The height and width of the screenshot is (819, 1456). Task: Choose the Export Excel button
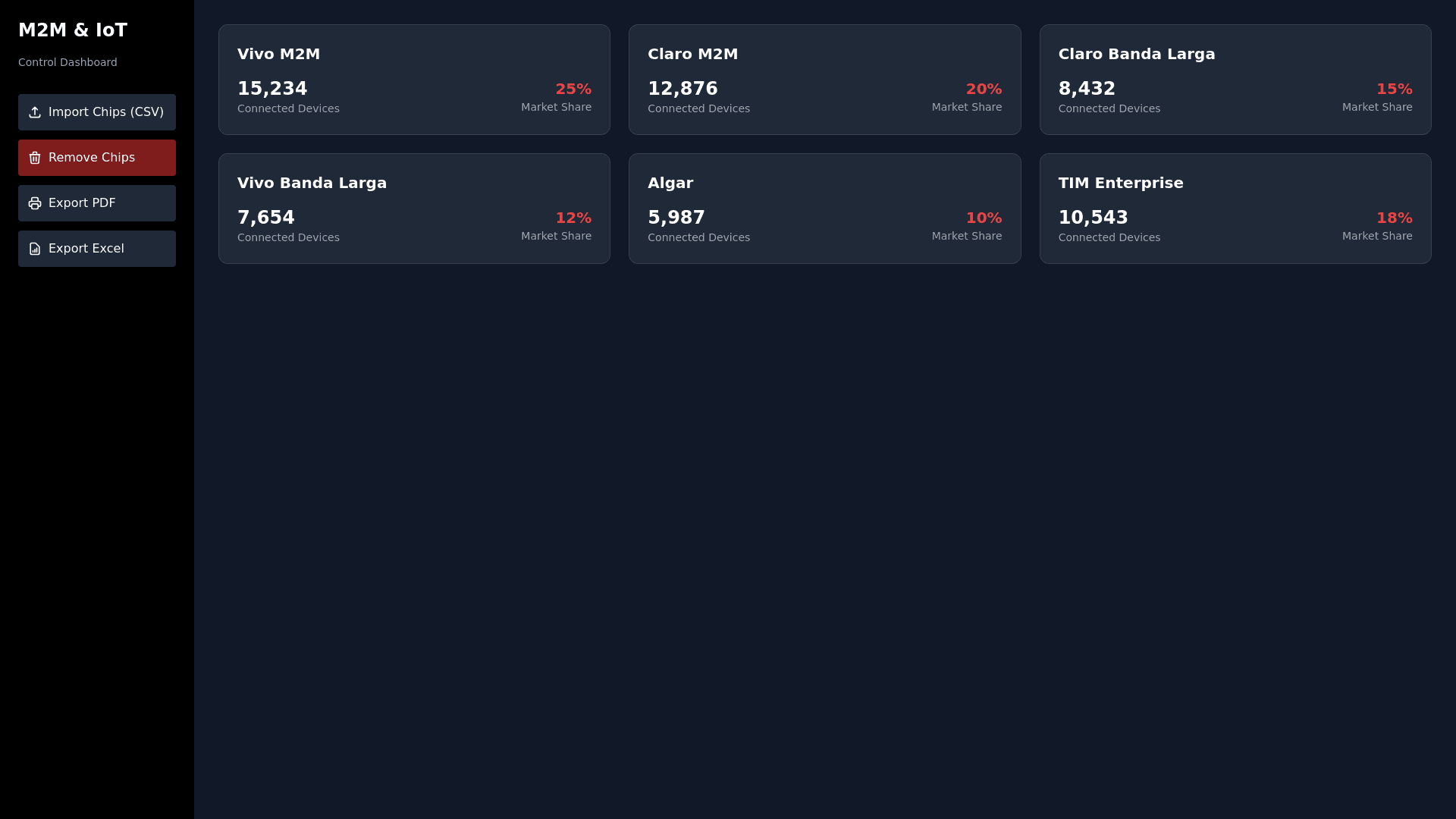[97, 249]
